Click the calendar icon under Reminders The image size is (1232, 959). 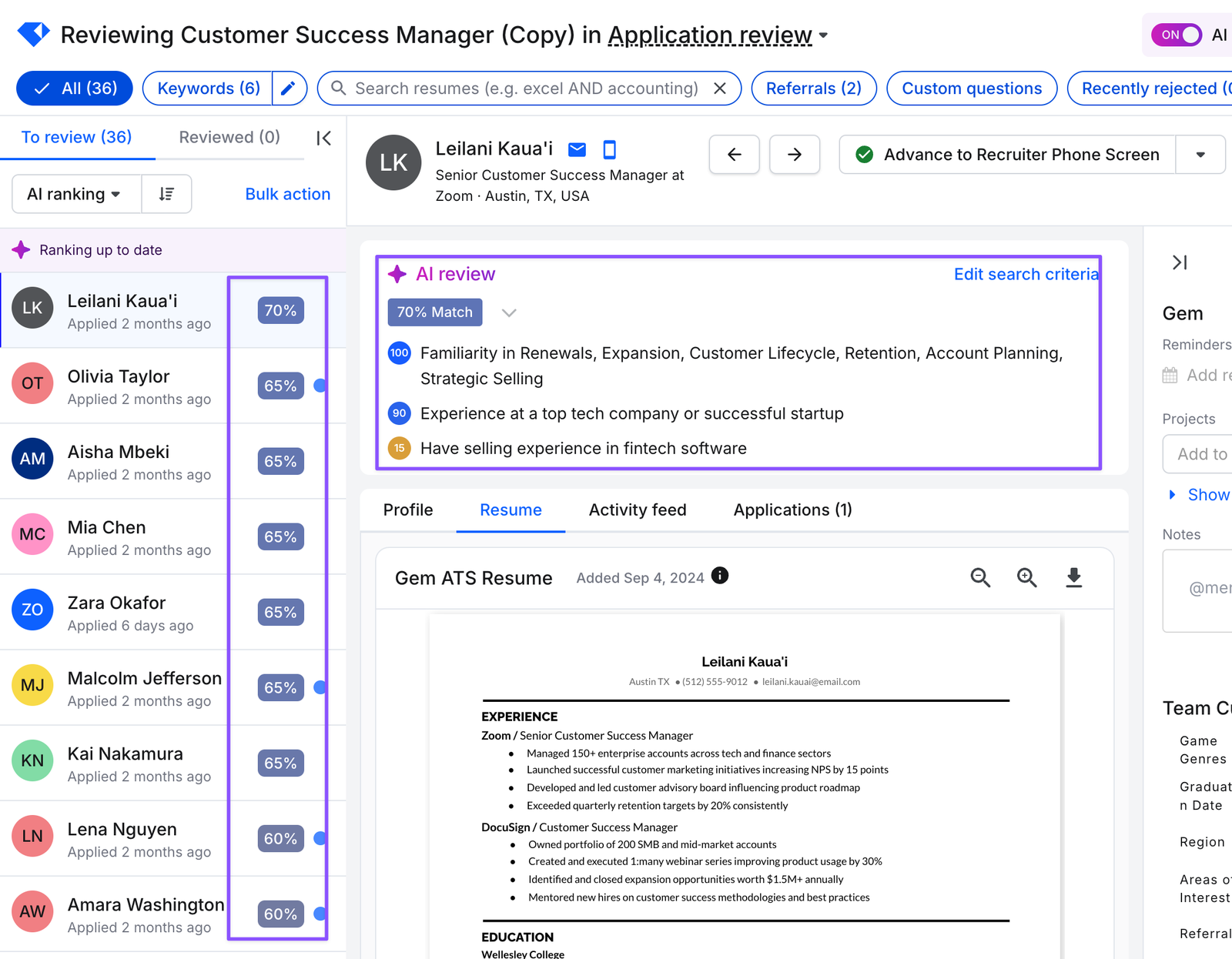point(1170,376)
